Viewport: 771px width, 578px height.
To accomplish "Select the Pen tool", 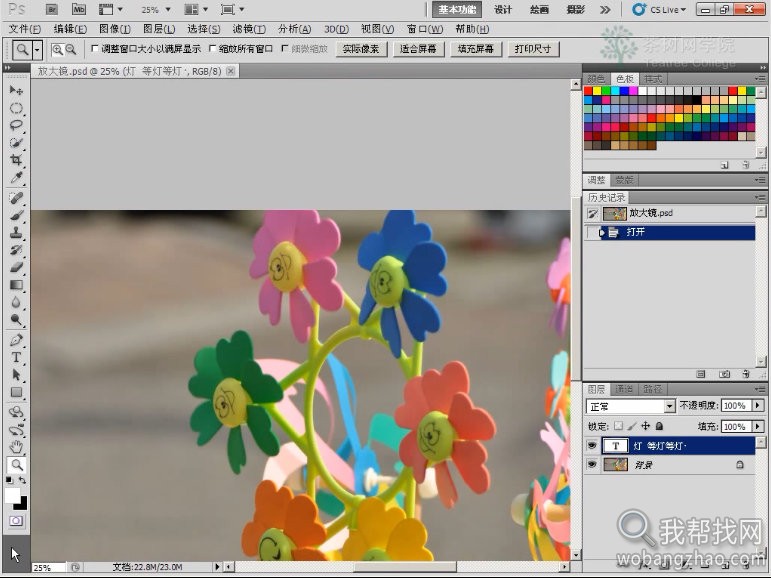I will coord(16,340).
